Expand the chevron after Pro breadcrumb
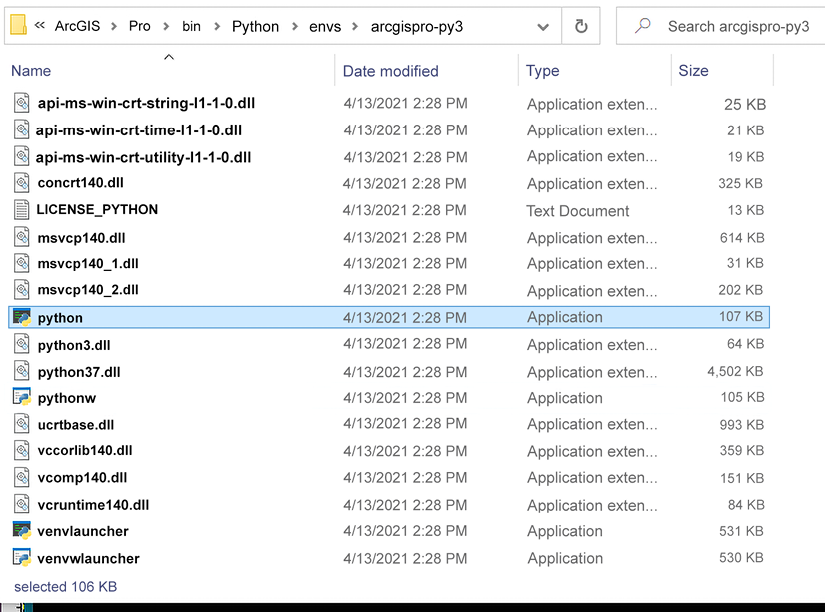Screen dimensions: 825x612 click(x=166, y=26)
